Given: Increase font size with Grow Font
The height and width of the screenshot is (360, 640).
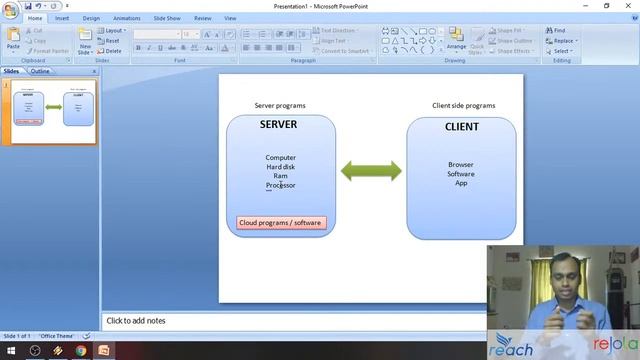Looking at the screenshot, I should (207, 35).
